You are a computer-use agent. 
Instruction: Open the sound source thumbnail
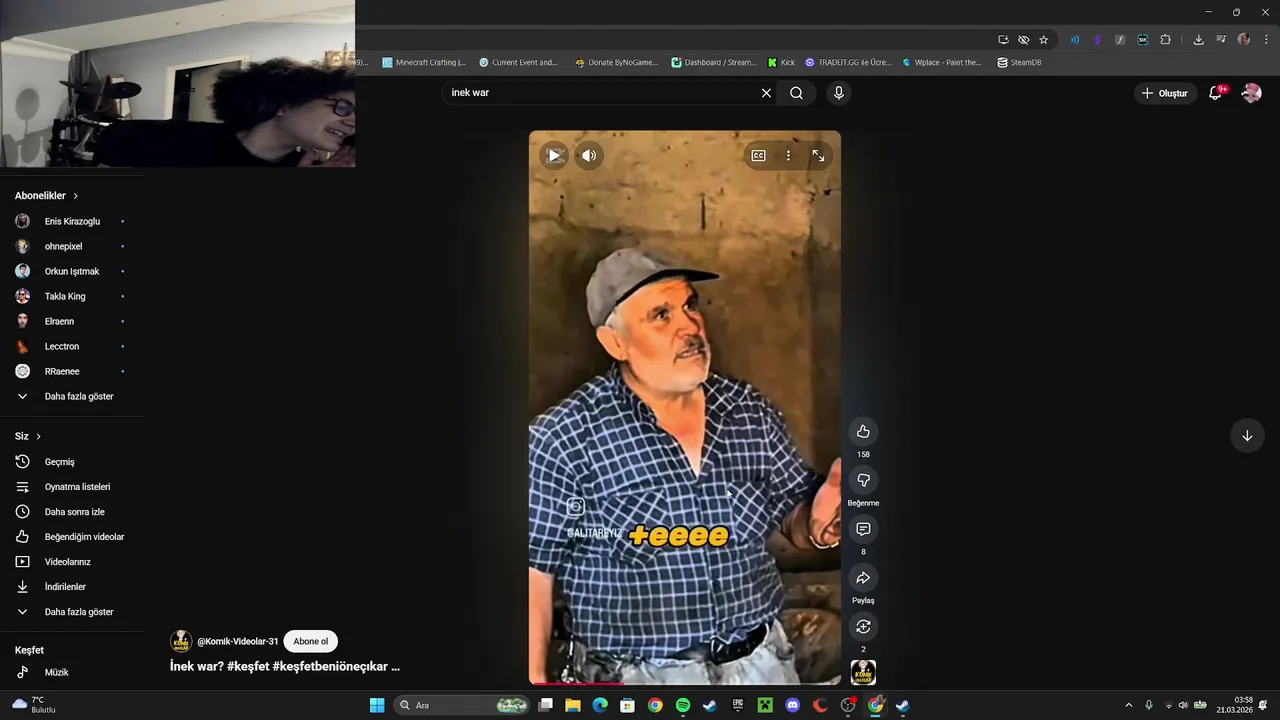(x=863, y=673)
